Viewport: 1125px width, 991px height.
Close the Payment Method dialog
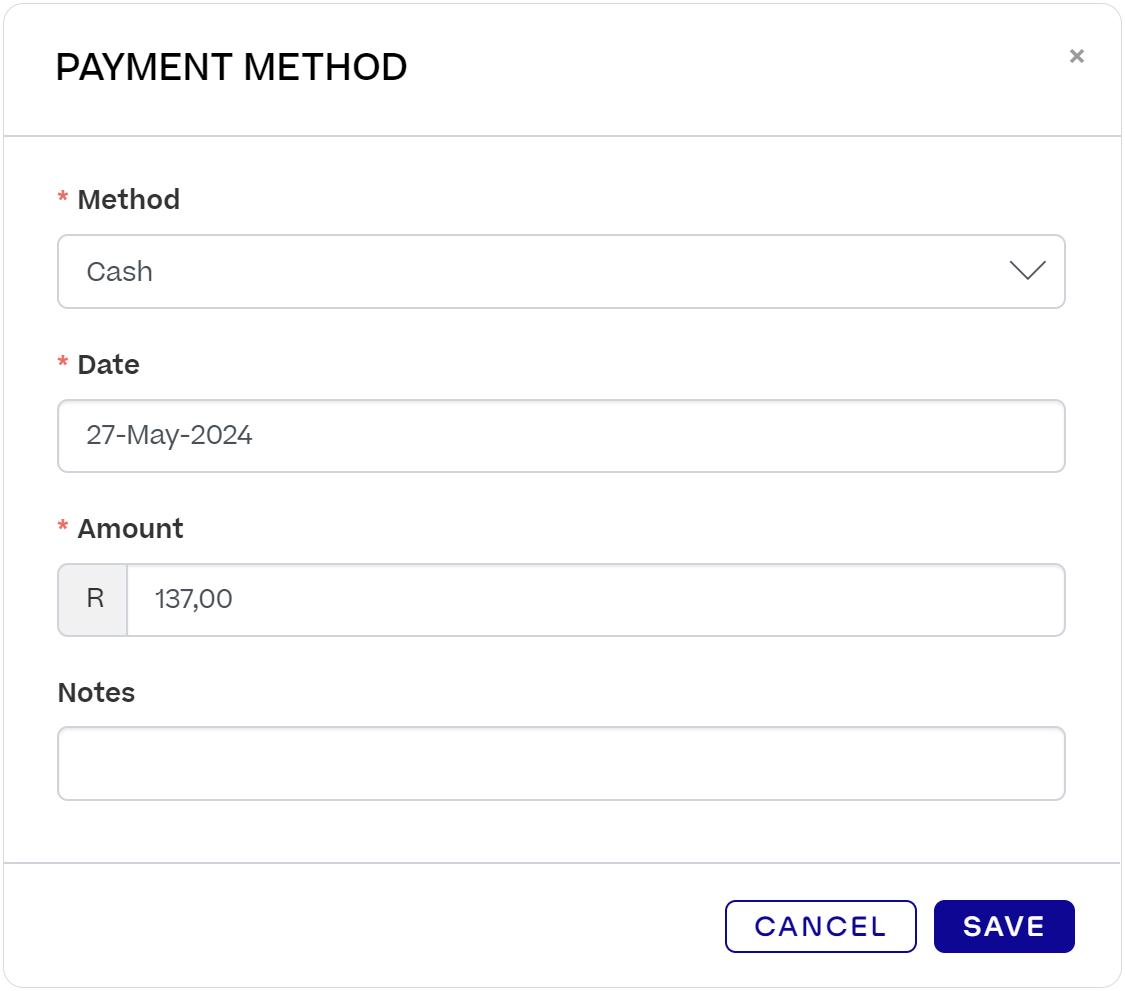point(1076,56)
